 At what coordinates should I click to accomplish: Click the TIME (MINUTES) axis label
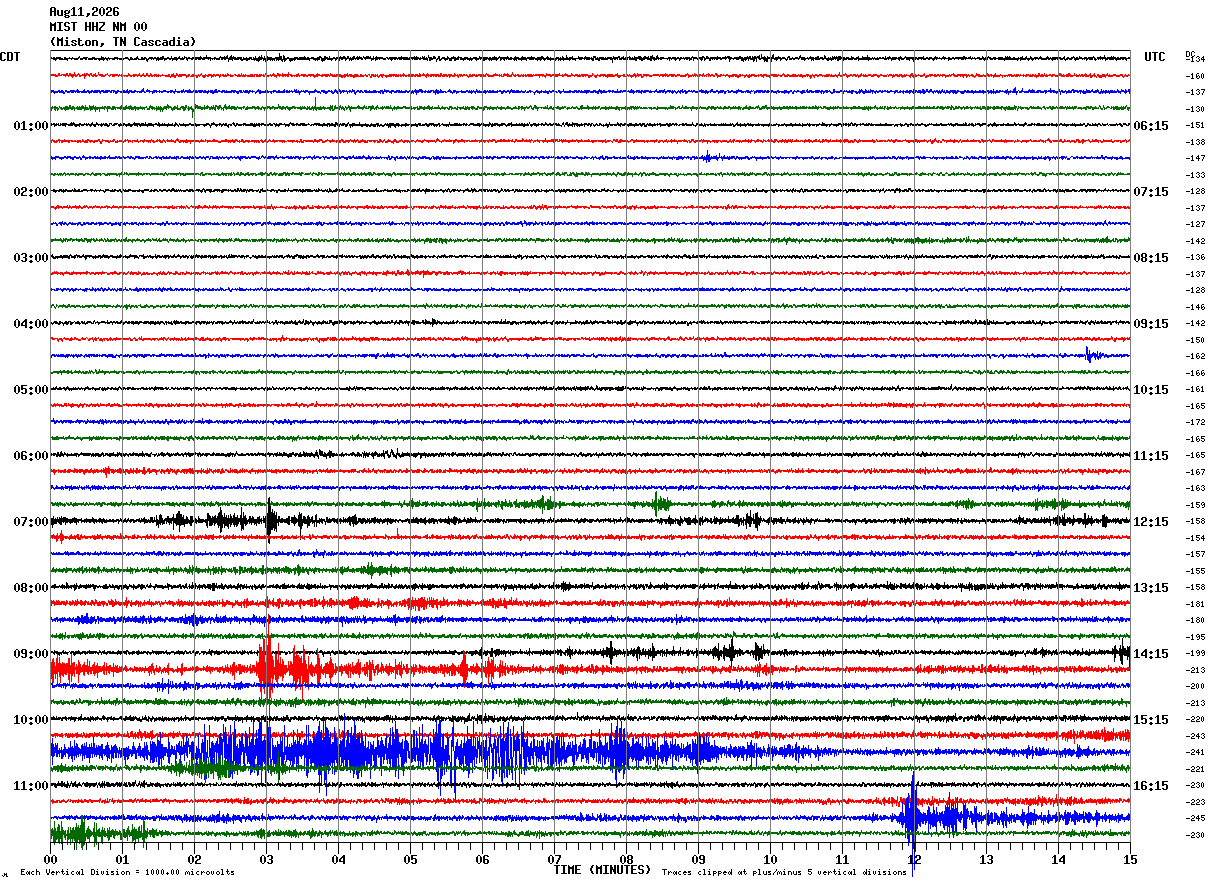pyautogui.click(x=602, y=870)
